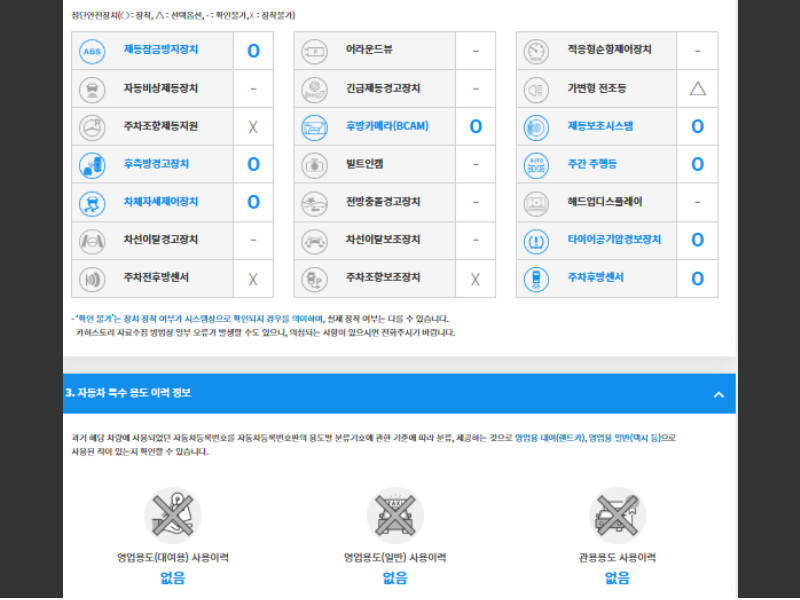Click the 빌트인캠 label
Screen dimensions: 800x600
click(364, 164)
